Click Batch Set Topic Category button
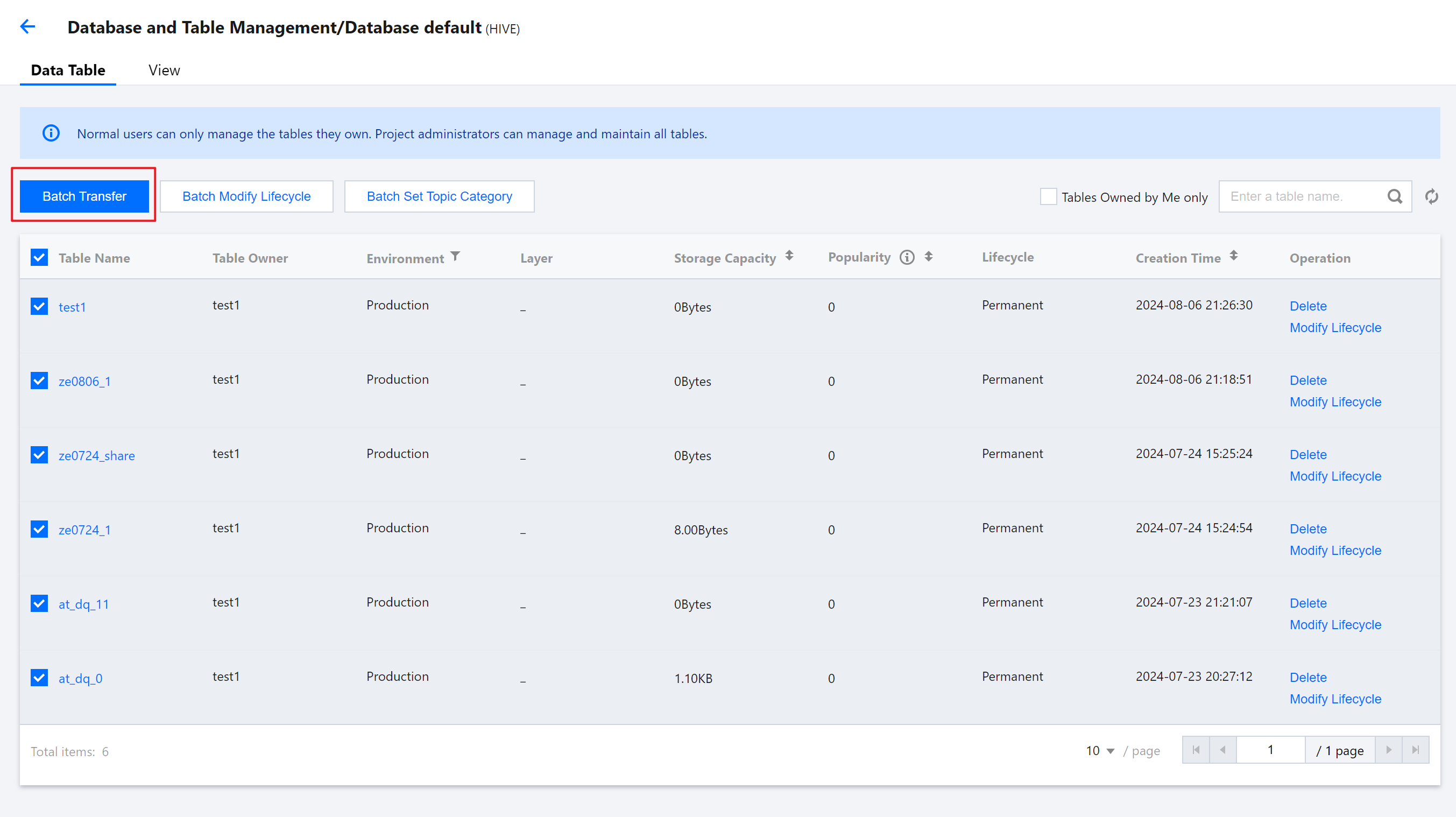Screen dimensions: 1456x817 (x=439, y=197)
